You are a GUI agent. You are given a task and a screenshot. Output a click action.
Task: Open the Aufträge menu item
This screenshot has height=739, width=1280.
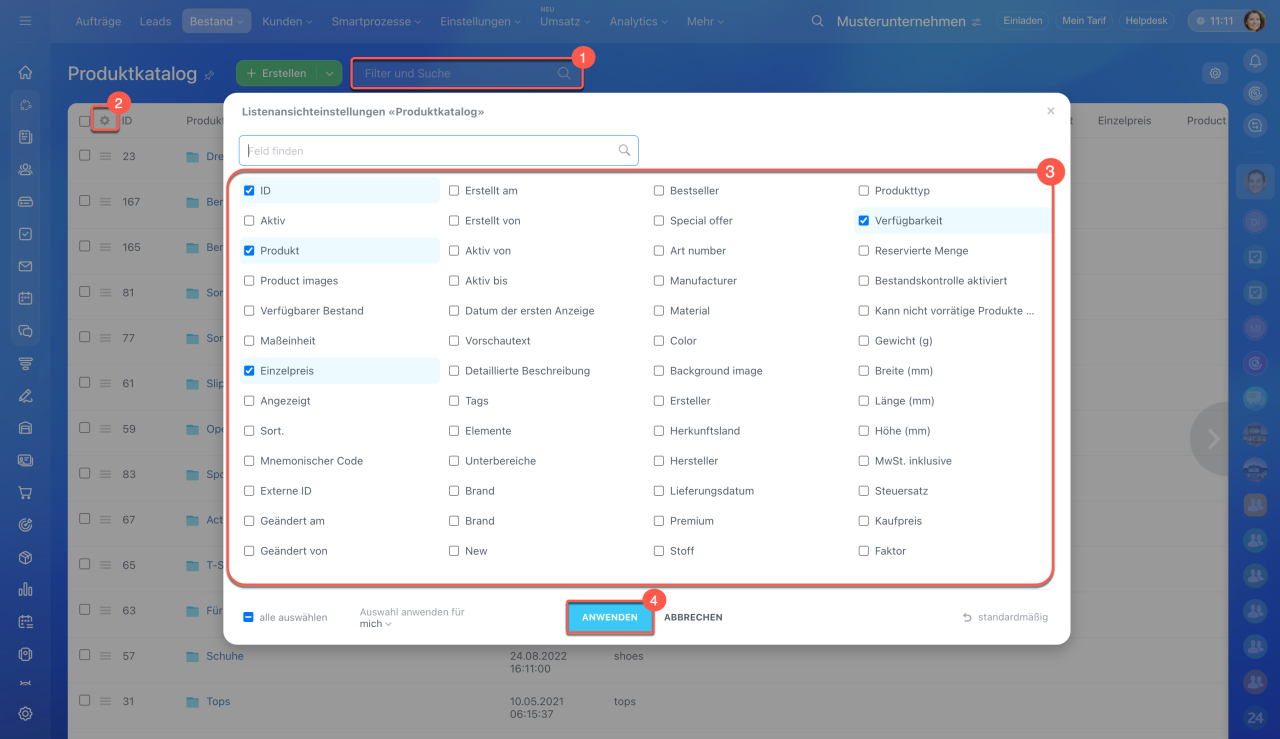pos(99,21)
